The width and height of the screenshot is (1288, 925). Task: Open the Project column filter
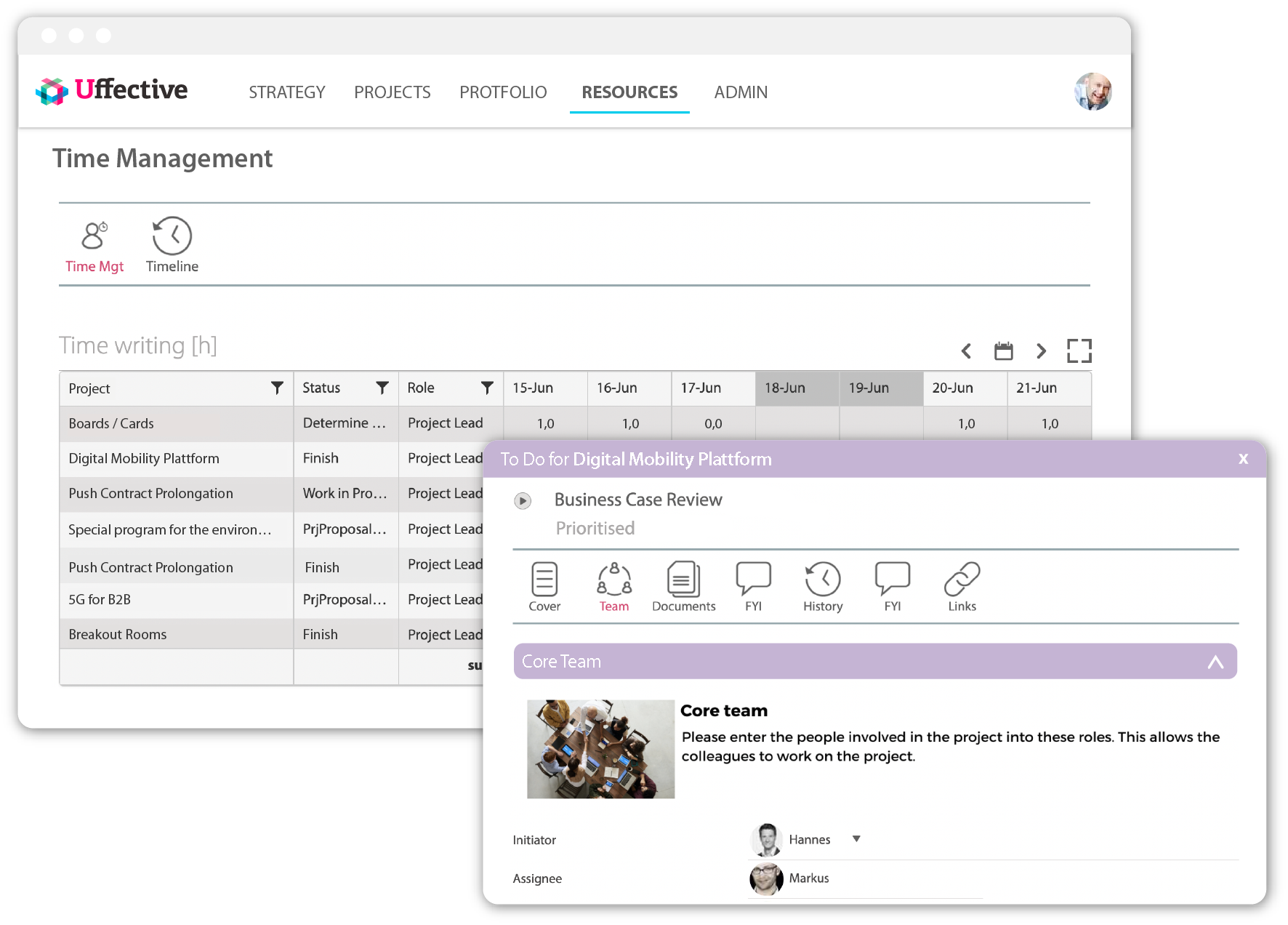click(277, 388)
